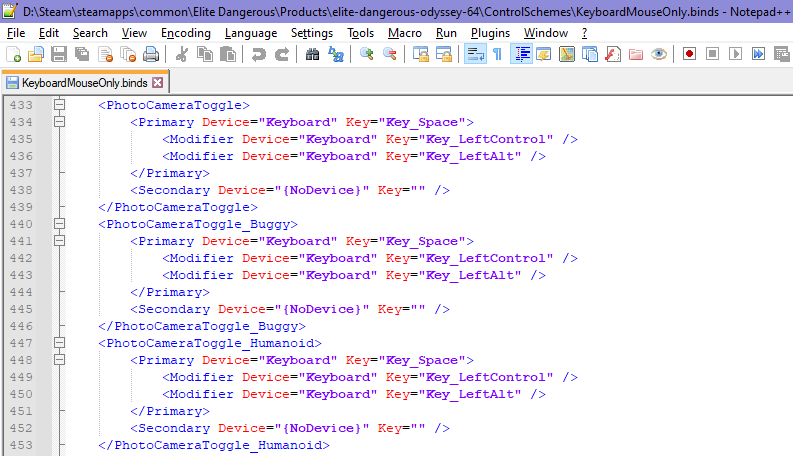Open Find with the binoculars icon
The width and height of the screenshot is (793, 456).
point(313,54)
